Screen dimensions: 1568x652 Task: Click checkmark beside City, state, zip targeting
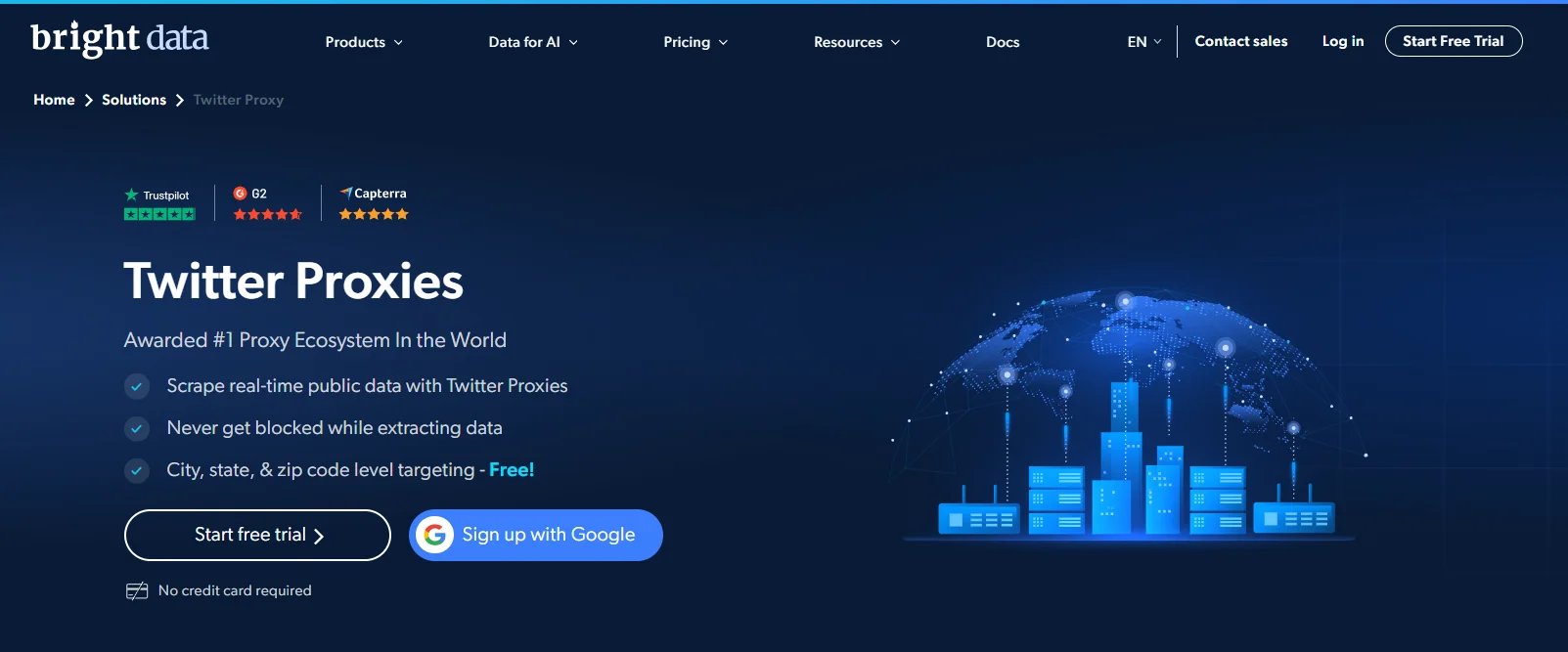click(x=137, y=471)
